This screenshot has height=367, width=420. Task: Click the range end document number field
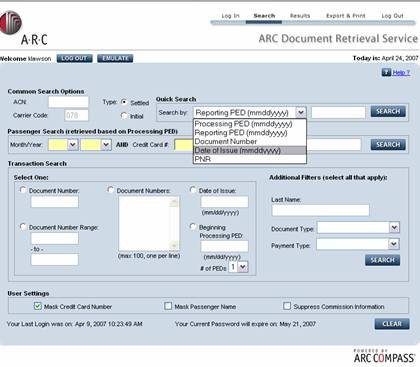(55, 260)
